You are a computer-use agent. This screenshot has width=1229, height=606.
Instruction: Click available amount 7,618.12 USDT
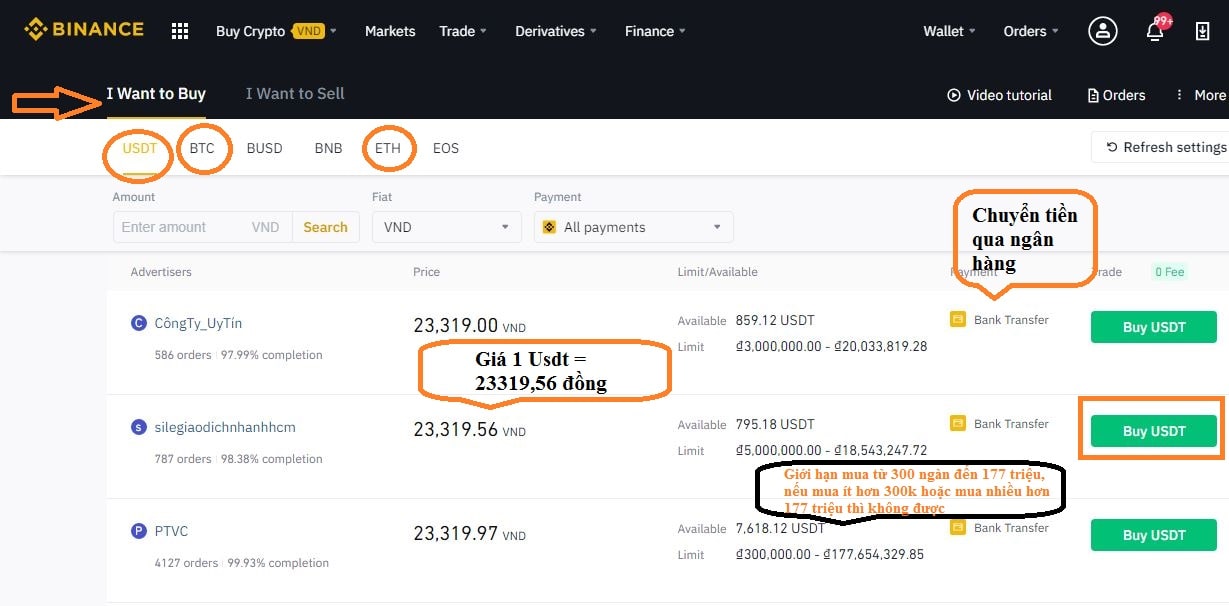pos(780,529)
